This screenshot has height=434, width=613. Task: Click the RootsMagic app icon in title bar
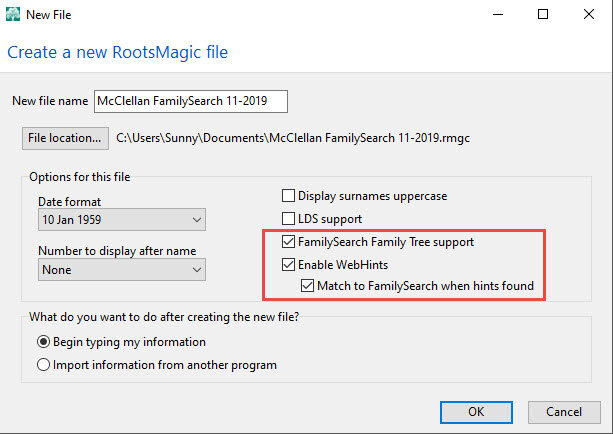[13, 14]
